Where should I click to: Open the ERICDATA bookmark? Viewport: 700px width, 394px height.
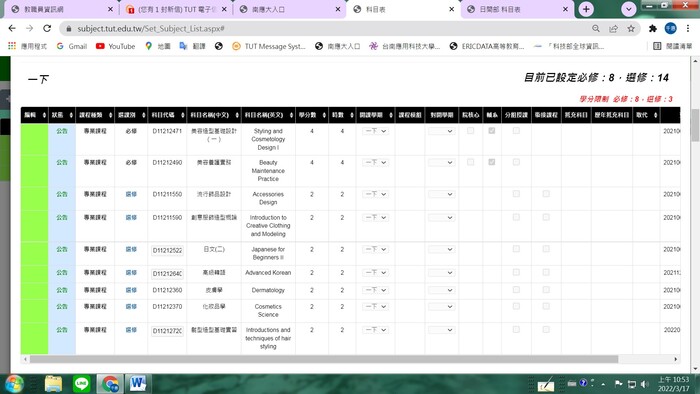487,46
